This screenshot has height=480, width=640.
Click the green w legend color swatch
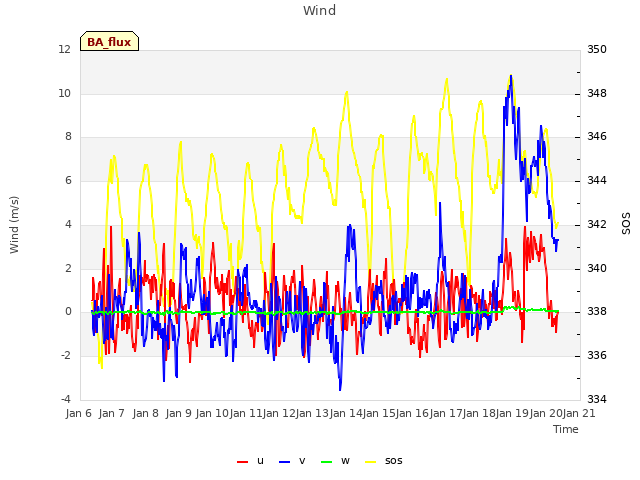[x=327, y=462]
